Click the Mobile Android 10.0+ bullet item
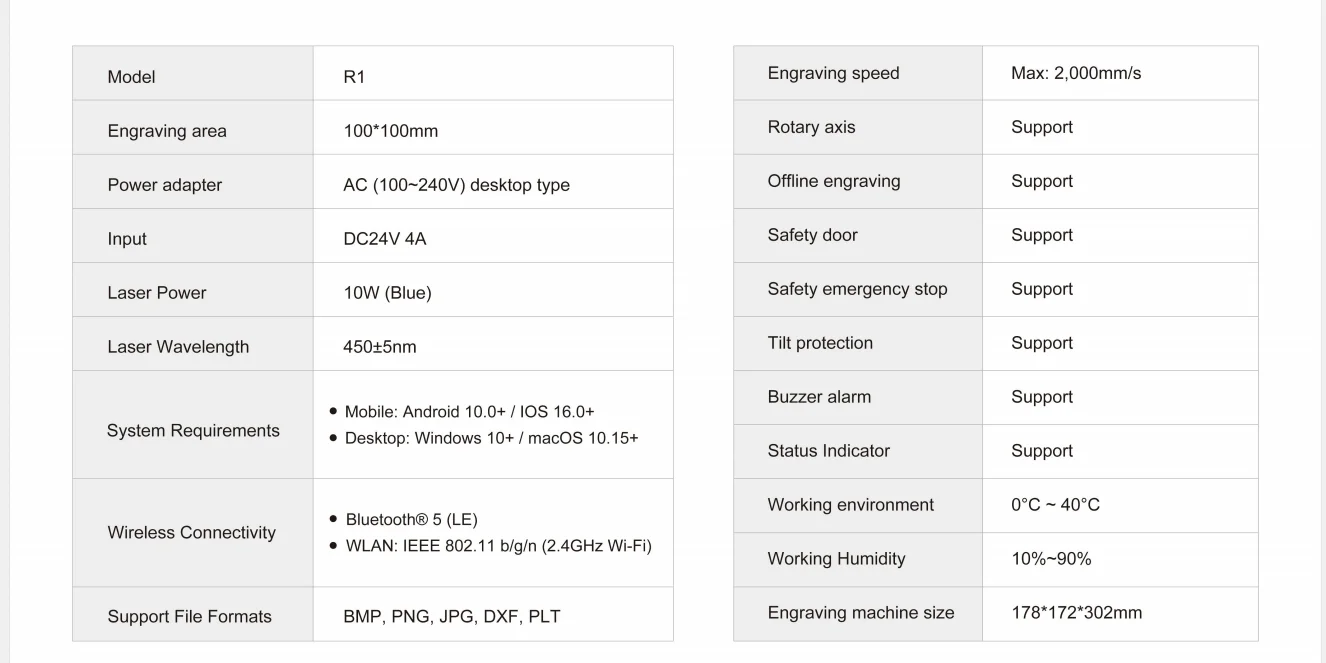The width and height of the screenshot is (1326, 663). tap(462, 412)
